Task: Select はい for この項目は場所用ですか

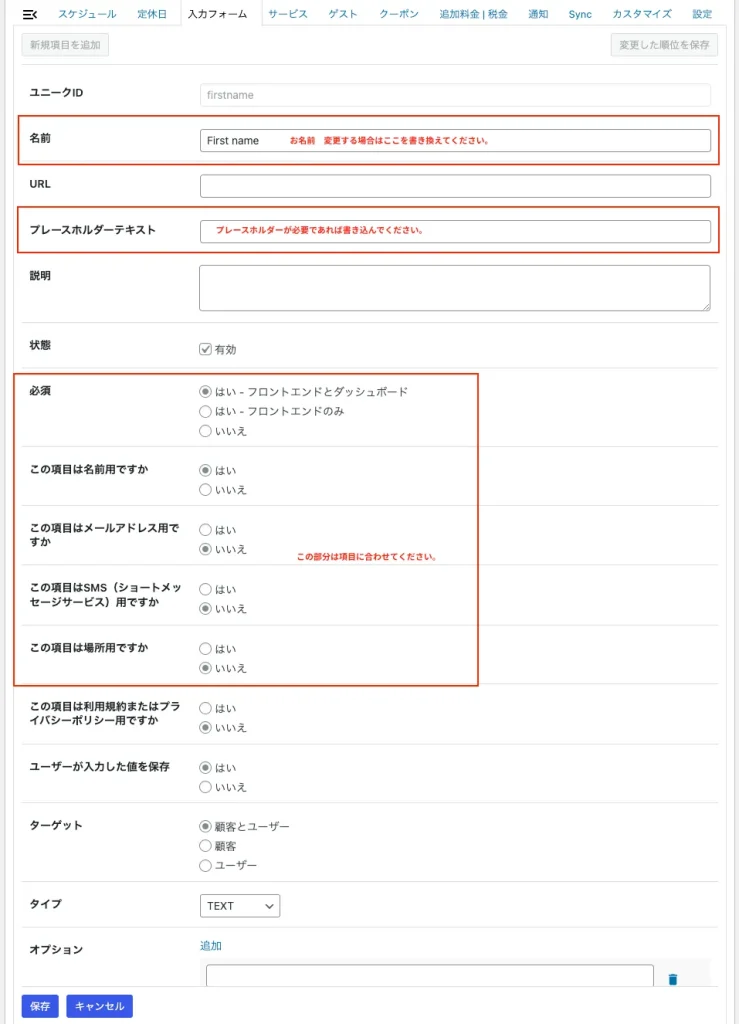Action: (x=205, y=648)
